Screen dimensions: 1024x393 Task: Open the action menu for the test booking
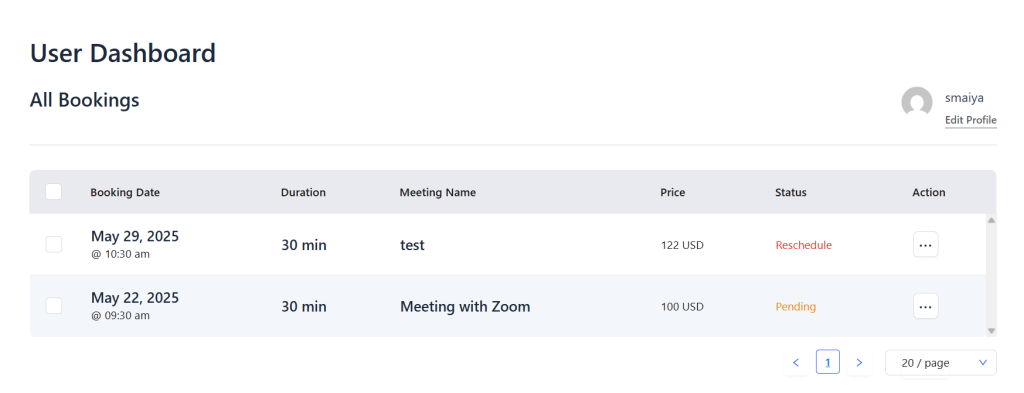(925, 245)
